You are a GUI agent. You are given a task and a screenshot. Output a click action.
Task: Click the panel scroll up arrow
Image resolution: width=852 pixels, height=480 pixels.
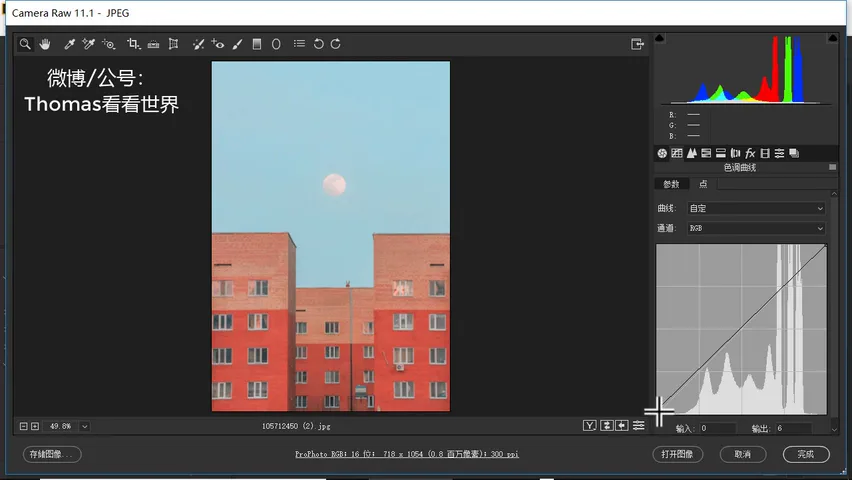(x=834, y=194)
